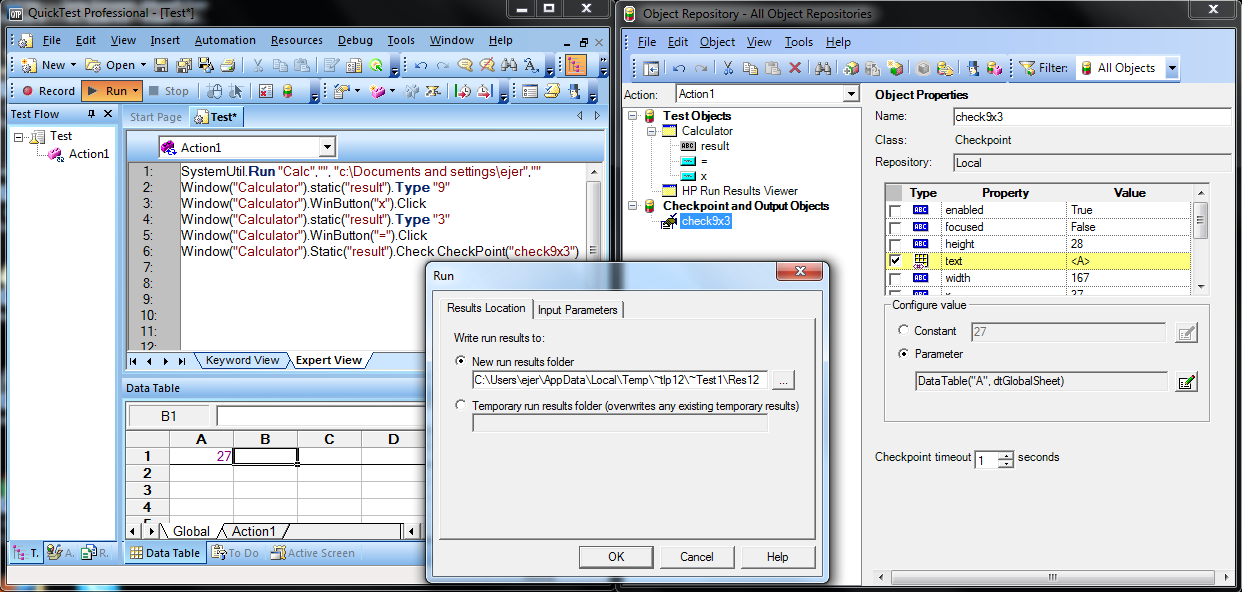Click Cancel in the Run dialog

click(697, 557)
